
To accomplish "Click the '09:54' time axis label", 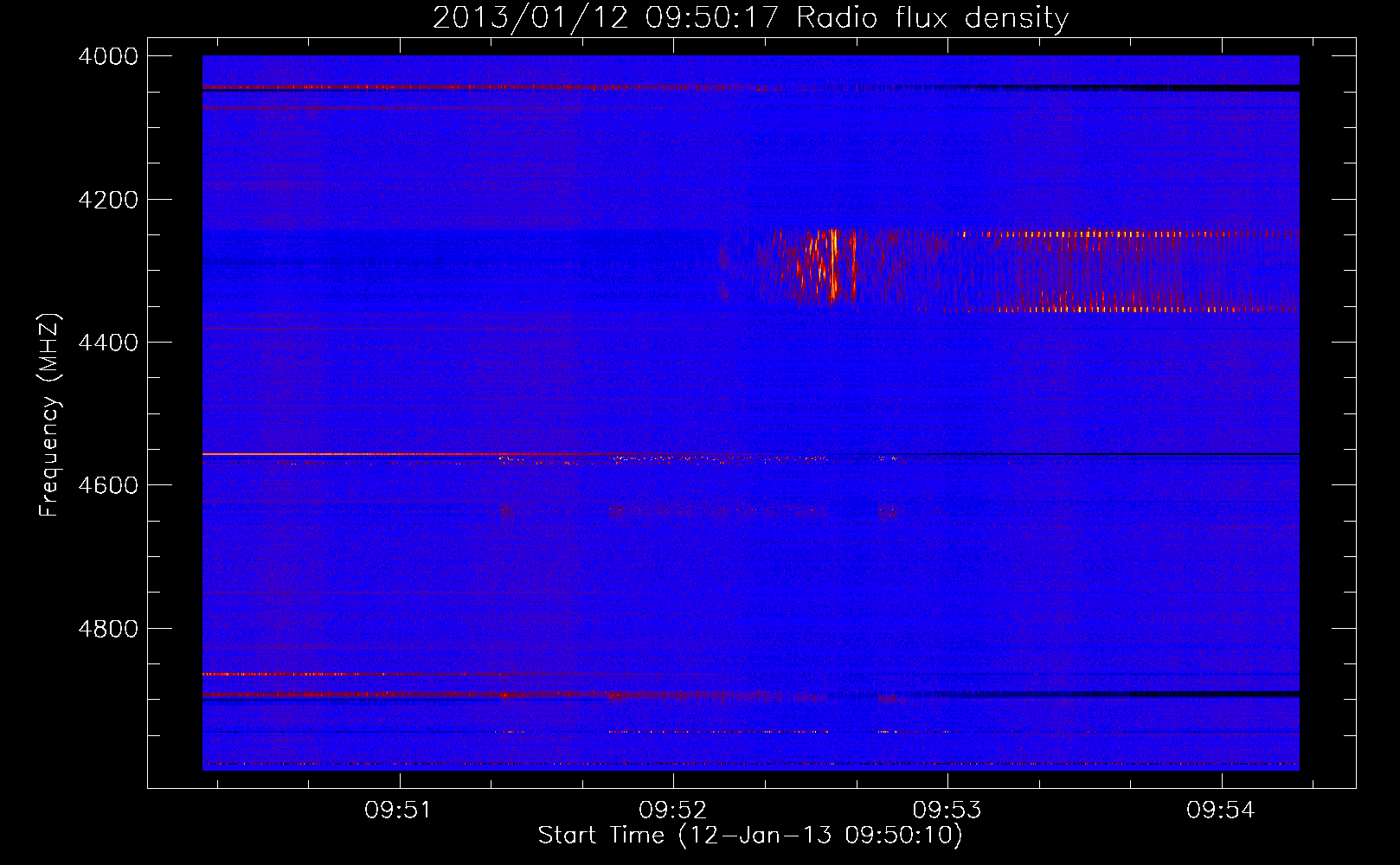I will [x=1221, y=811].
